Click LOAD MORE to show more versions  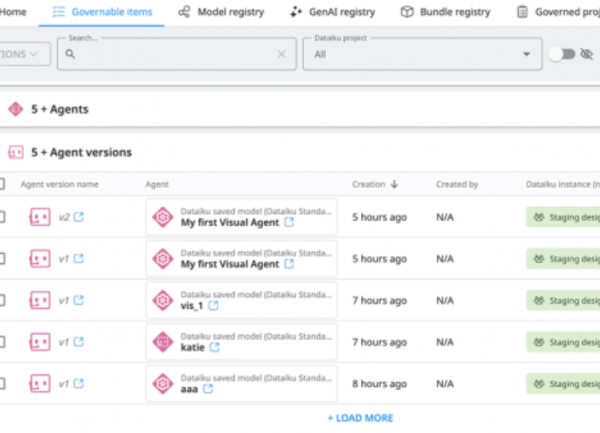tap(360, 418)
